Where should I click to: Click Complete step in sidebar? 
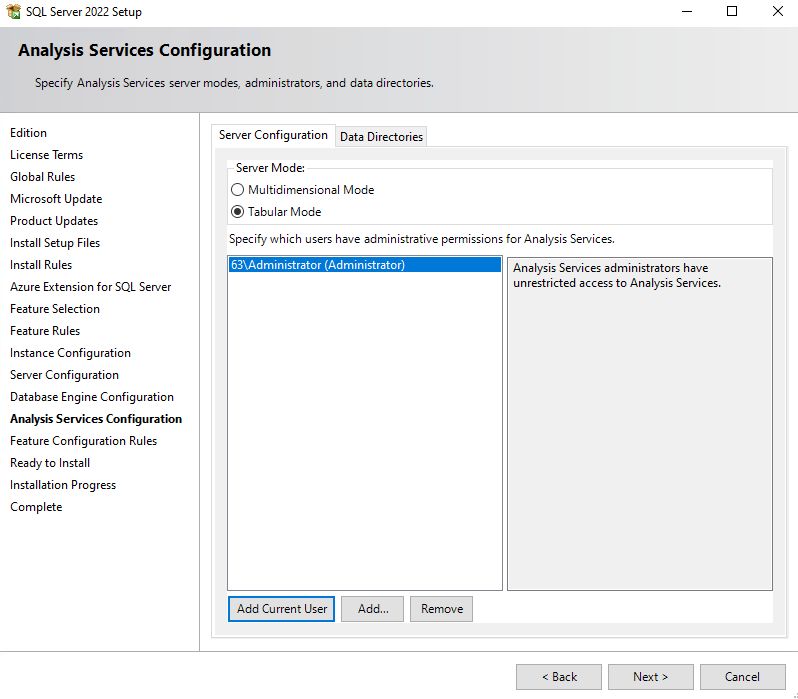[x=36, y=507]
